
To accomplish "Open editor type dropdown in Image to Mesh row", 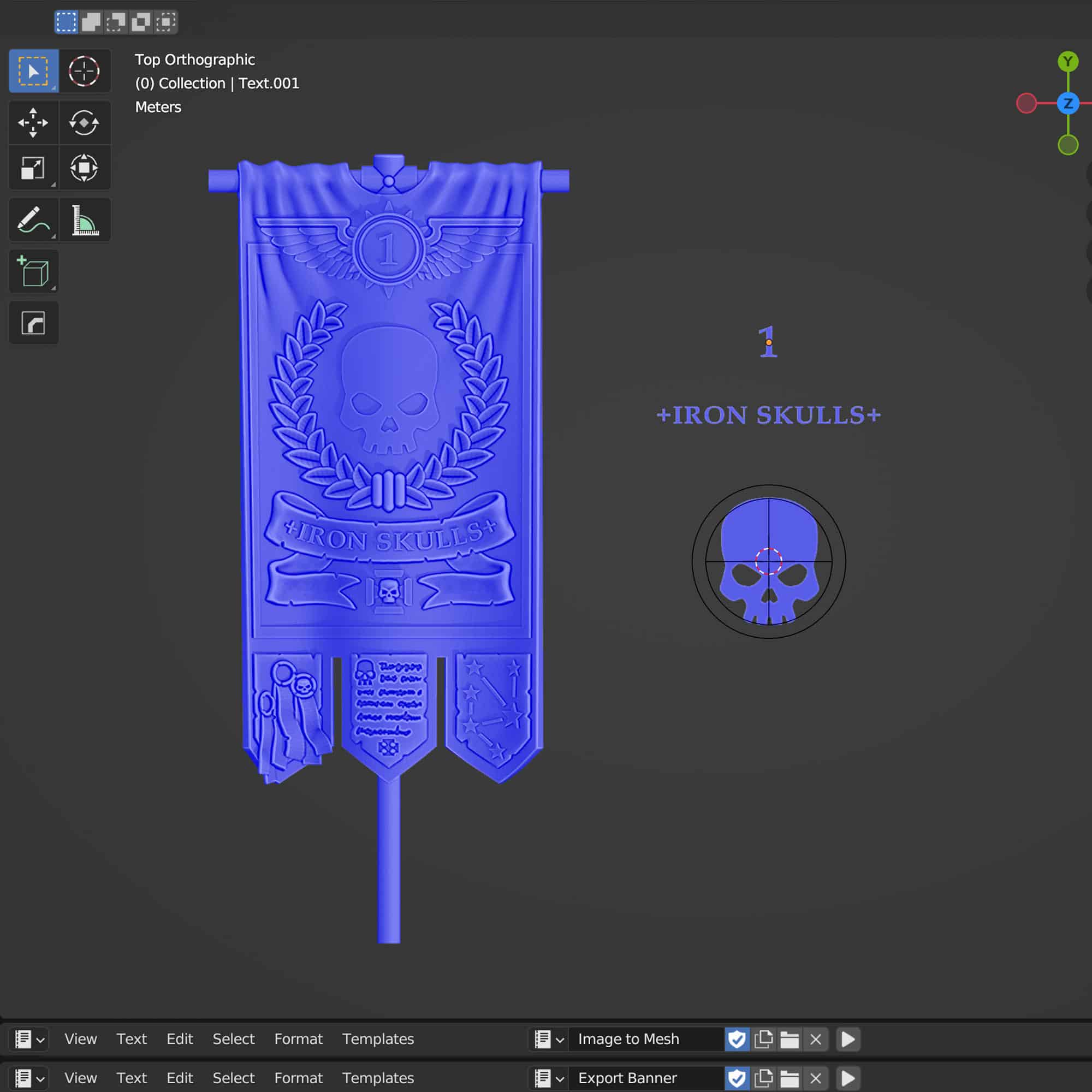I will tap(29, 1039).
